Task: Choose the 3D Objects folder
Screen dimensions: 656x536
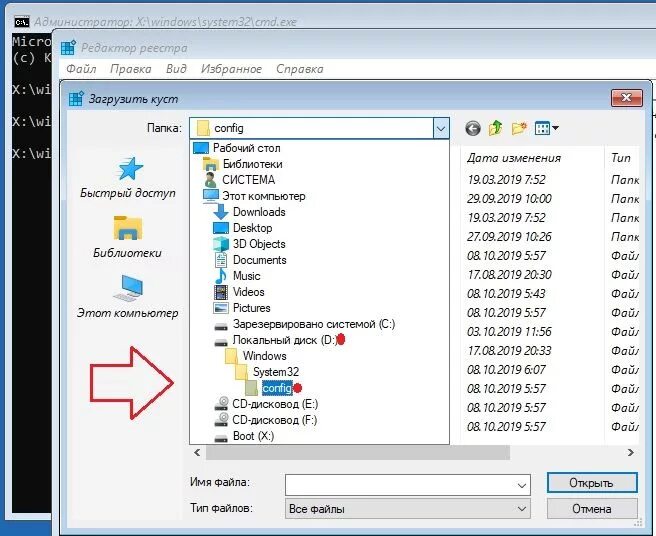Action: pyautogui.click(x=259, y=244)
